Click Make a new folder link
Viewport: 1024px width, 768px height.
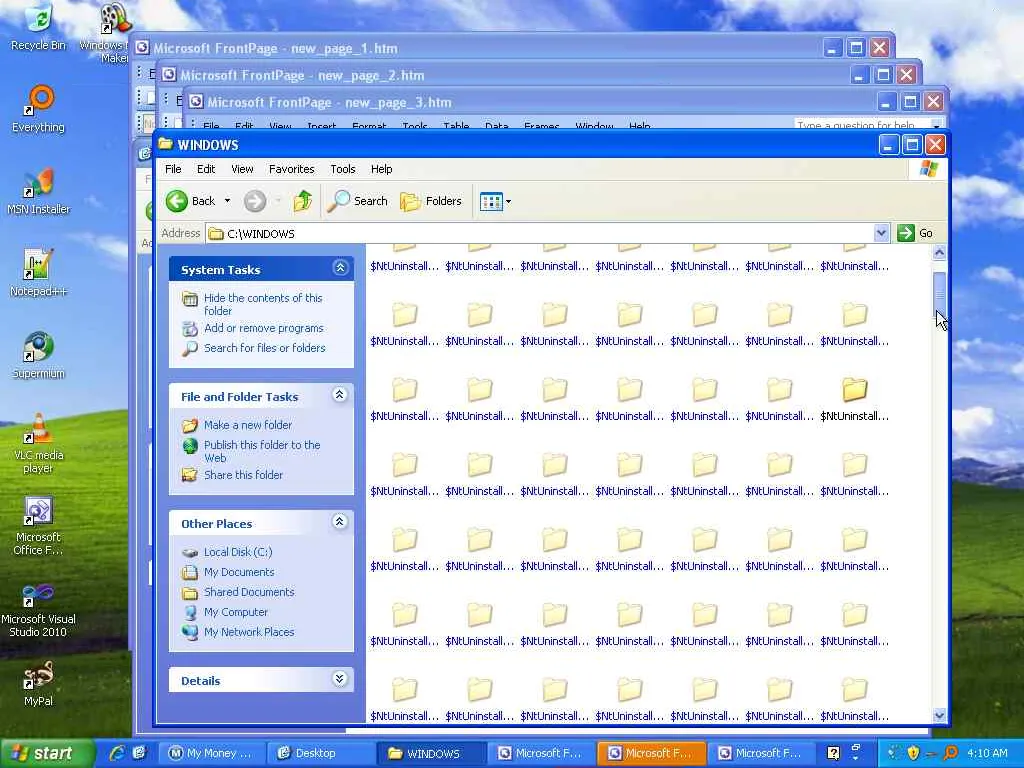coord(248,425)
